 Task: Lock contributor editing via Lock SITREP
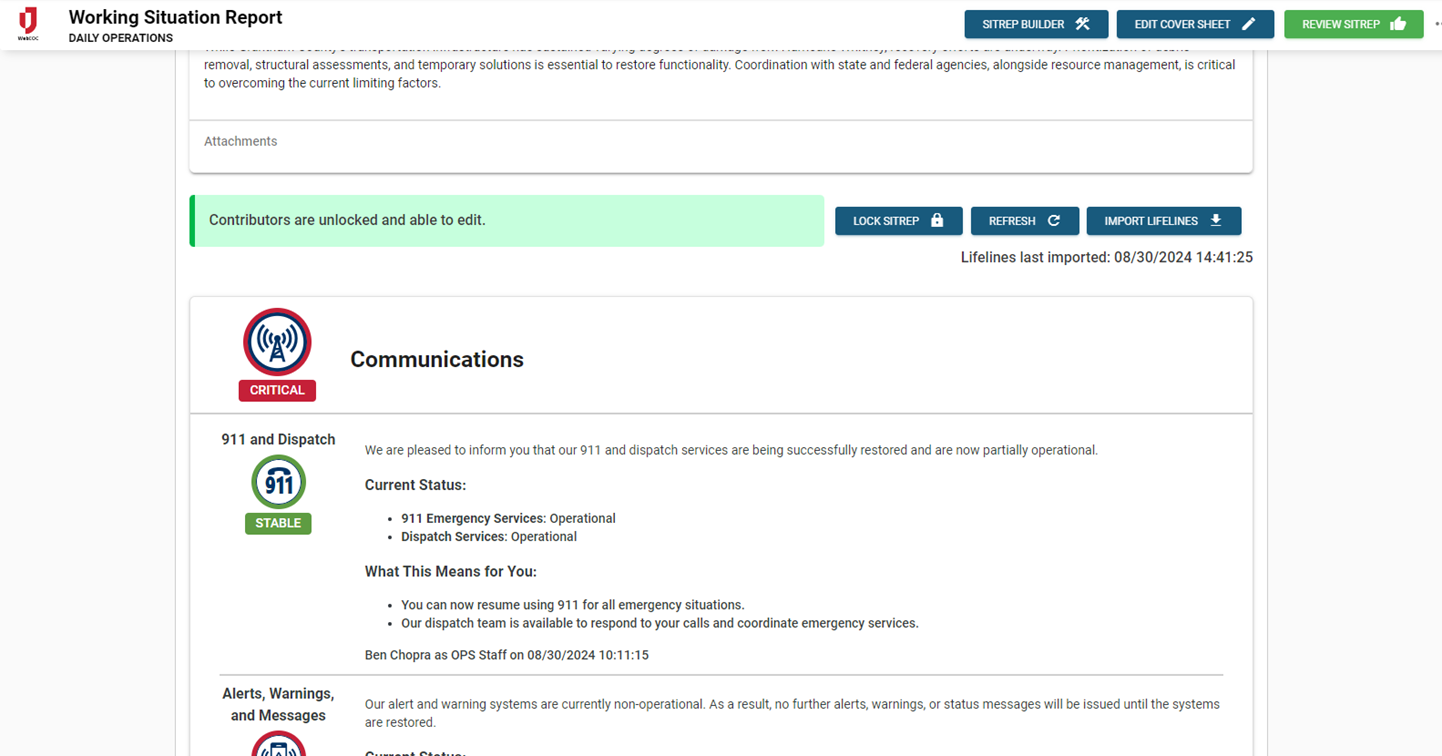(898, 220)
